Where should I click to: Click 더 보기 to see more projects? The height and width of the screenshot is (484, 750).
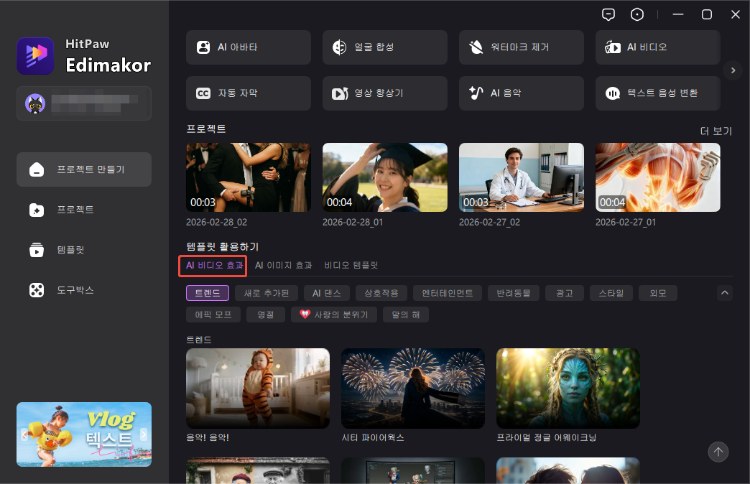tap(716, 131)
